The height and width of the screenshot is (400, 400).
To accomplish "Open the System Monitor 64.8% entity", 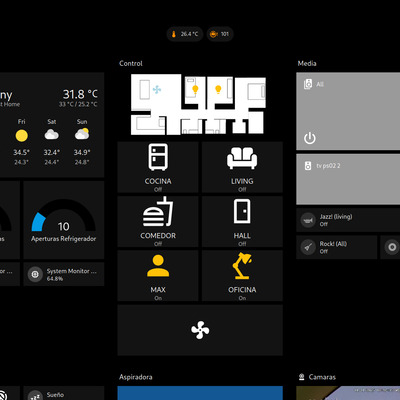I will pyautogui.click(x=64, y=274).
